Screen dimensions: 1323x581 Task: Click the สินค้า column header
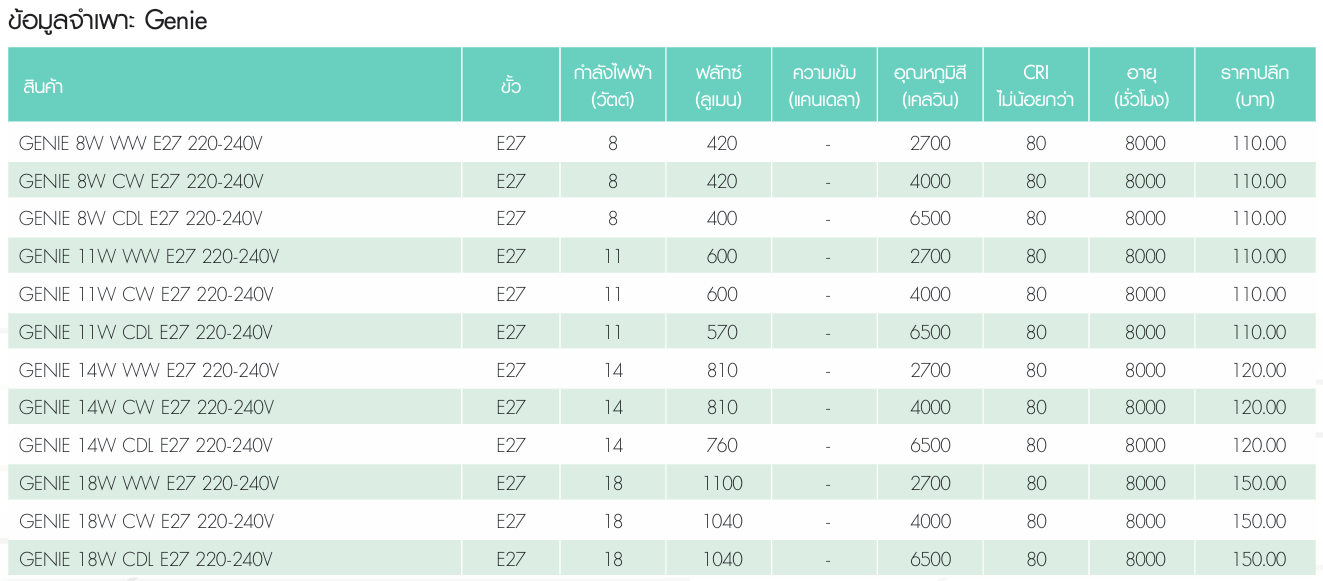click(x=43, y=86)
